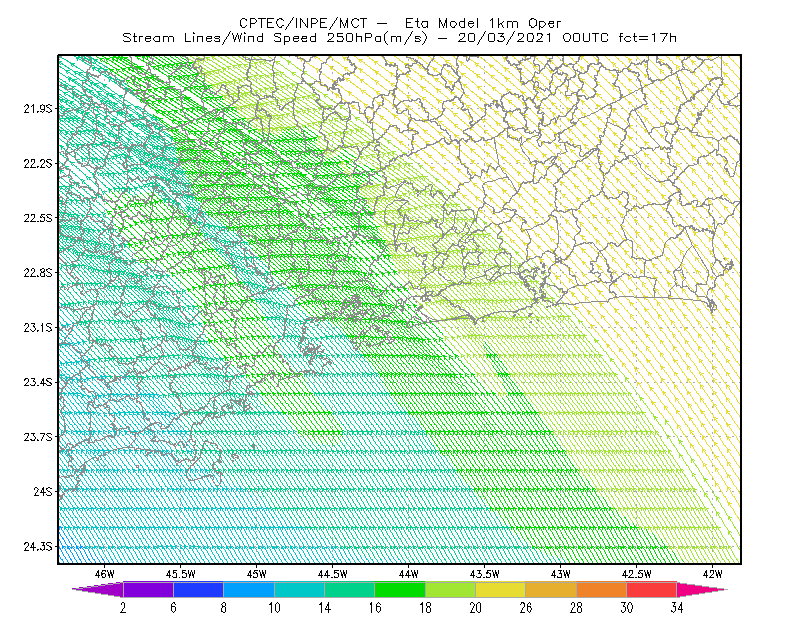This screenshot has height=618, width=800.
Task: Click the 46W longitude axis label
Action: click(x=105, y=574)
